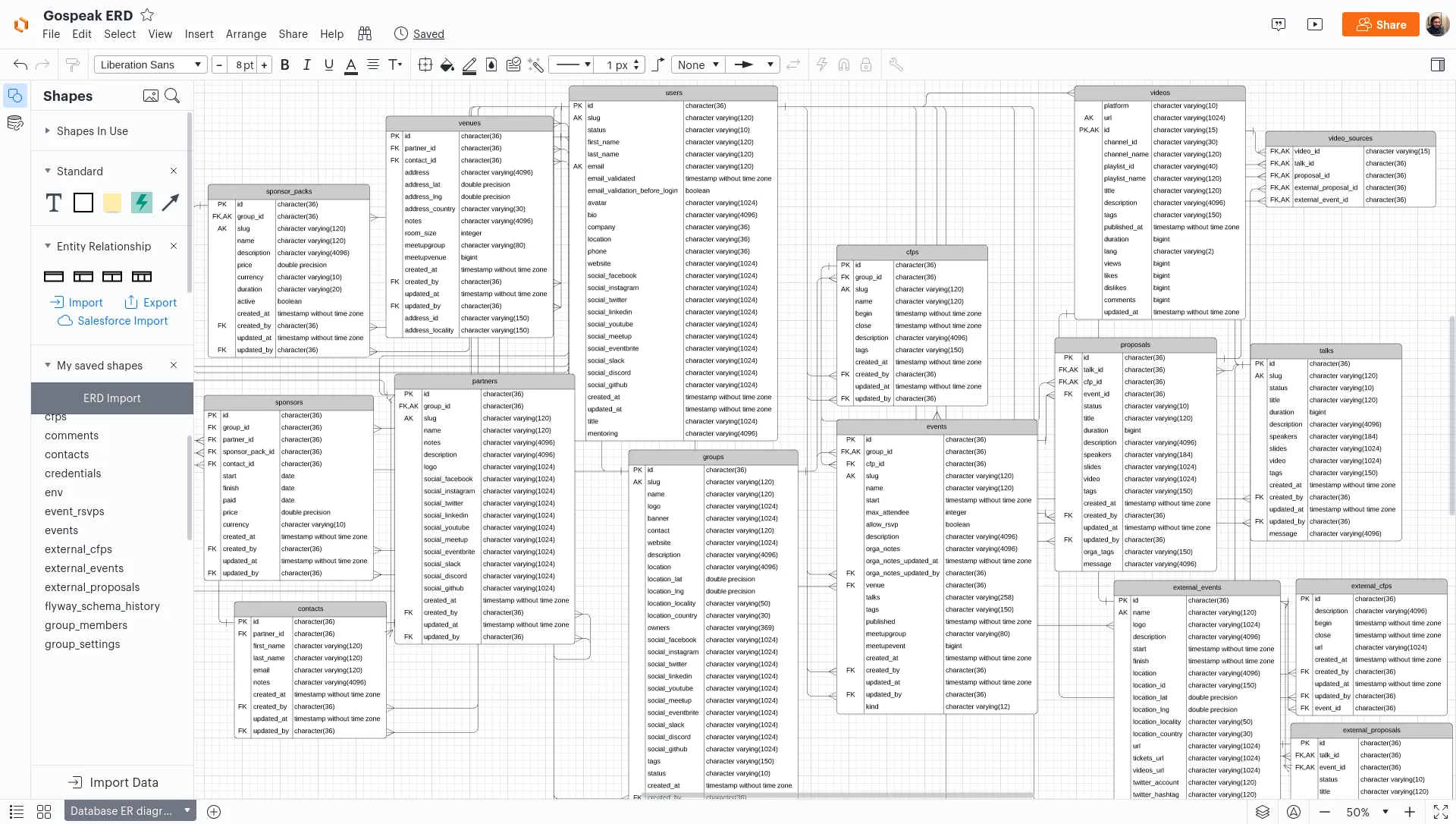This screenshot has height=824, width=1456.
Task: Click the magnifier search shapes icon
Action: click(x=172, y=96)
